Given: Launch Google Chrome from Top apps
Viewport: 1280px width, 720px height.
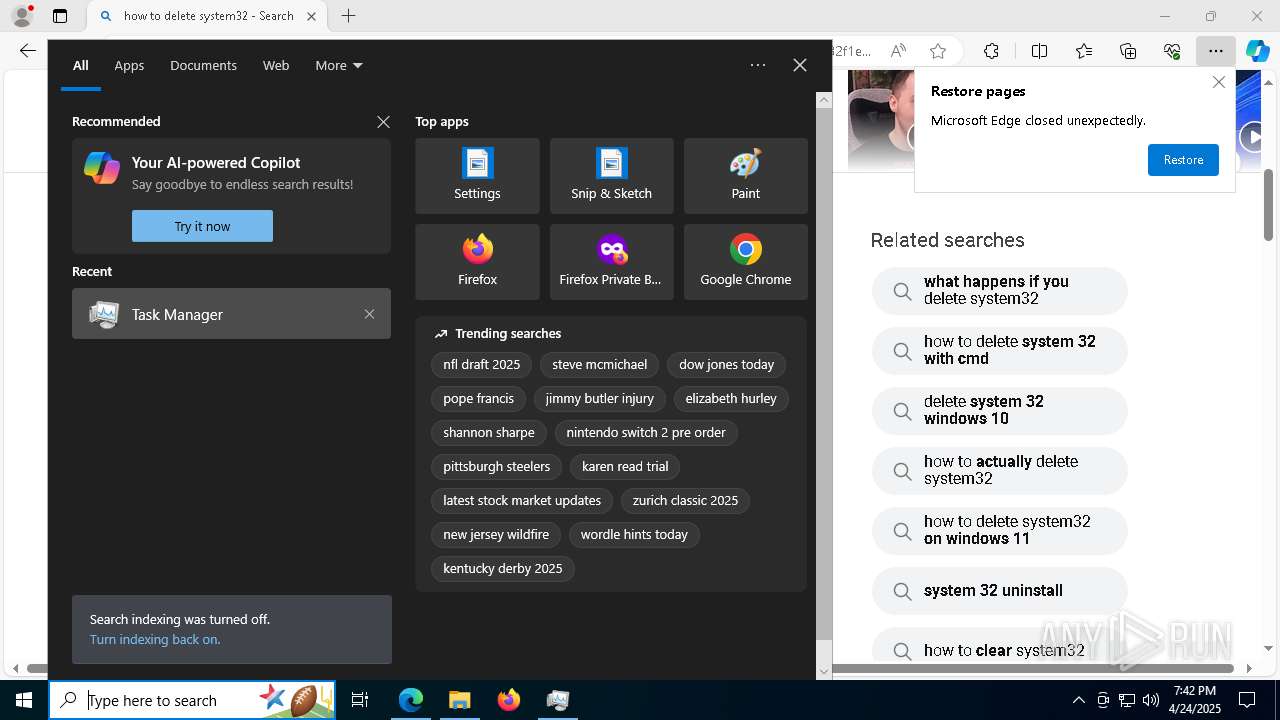Looking at the screenshot, I should [x=745, y=262].
